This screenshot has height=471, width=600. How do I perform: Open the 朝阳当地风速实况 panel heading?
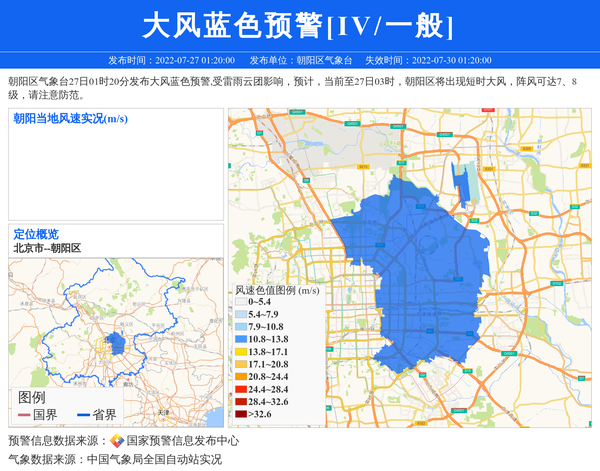tap(70, 119)
